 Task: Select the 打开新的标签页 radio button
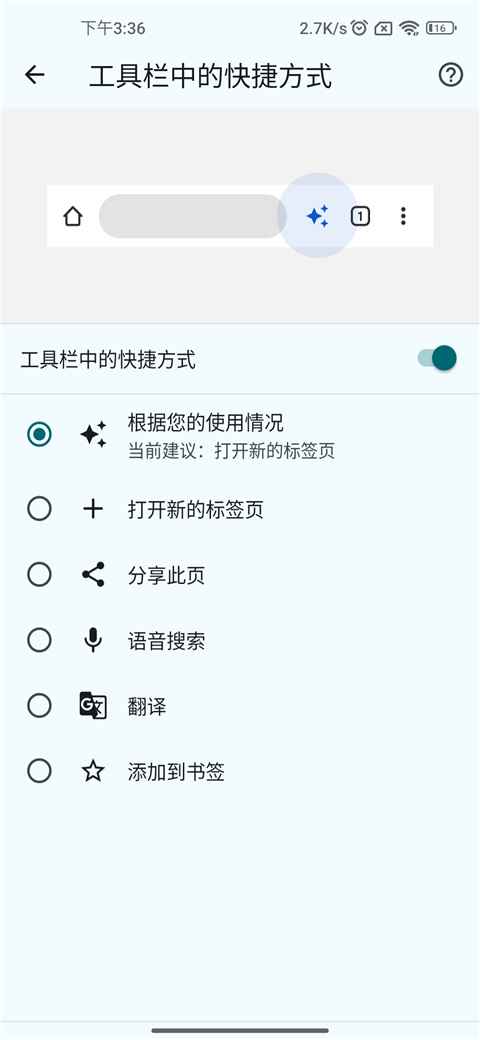click(x=40, y=509)
